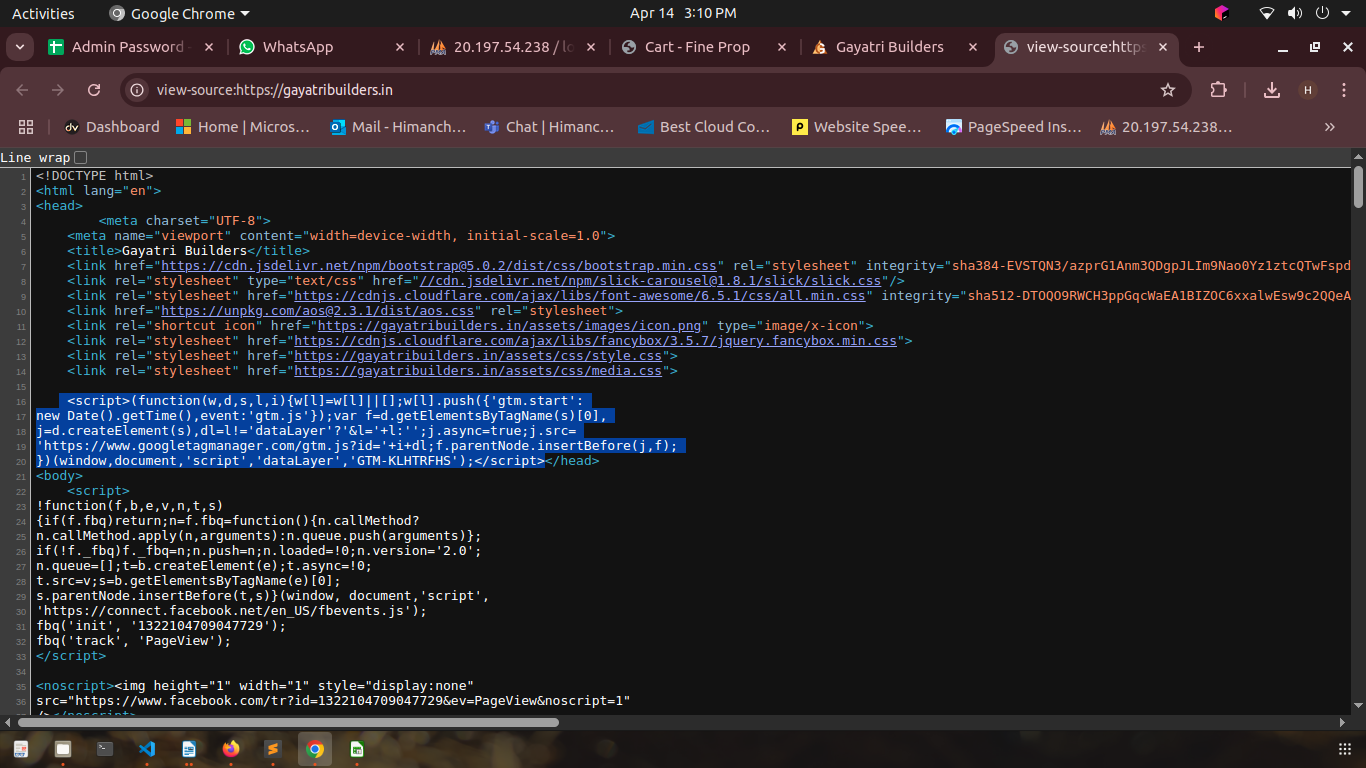Viewport: 1366px width, 768px height.
Task: Open the Google Chrome app menu
Action: pyautogui.click(x=179, y=14)
